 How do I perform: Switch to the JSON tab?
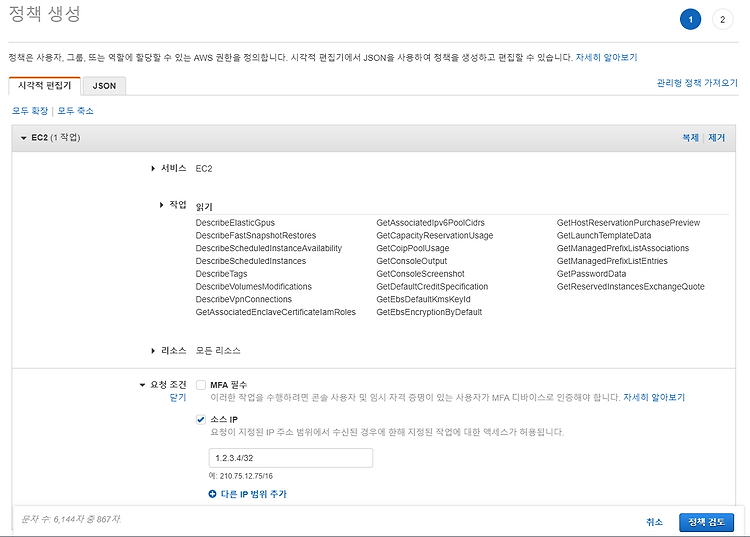pyautogui.click(x=104, y=86)
